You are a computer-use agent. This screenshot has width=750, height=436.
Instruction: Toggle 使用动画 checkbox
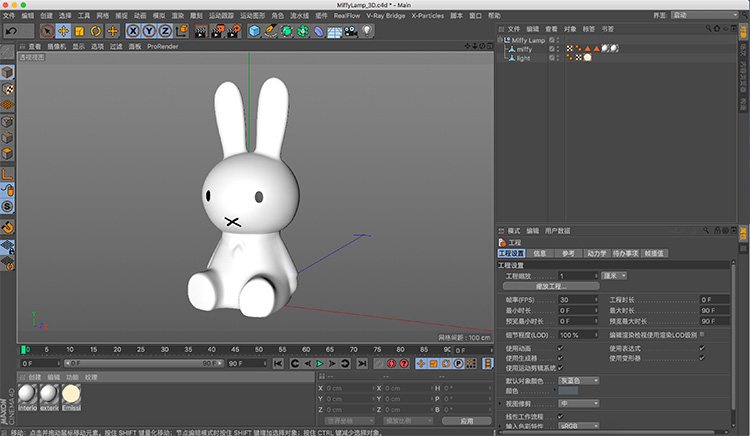click(561, 348)
